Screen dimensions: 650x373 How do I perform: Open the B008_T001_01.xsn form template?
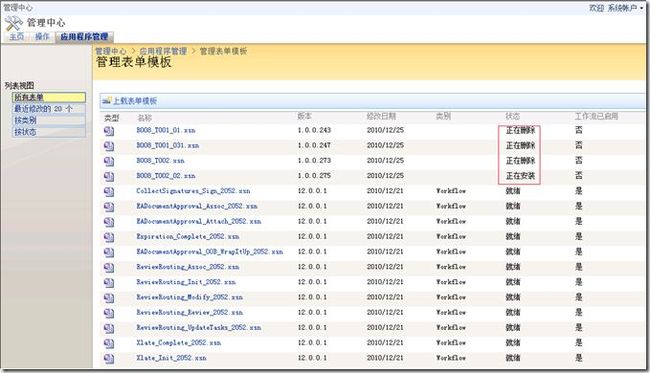point(166,130)
